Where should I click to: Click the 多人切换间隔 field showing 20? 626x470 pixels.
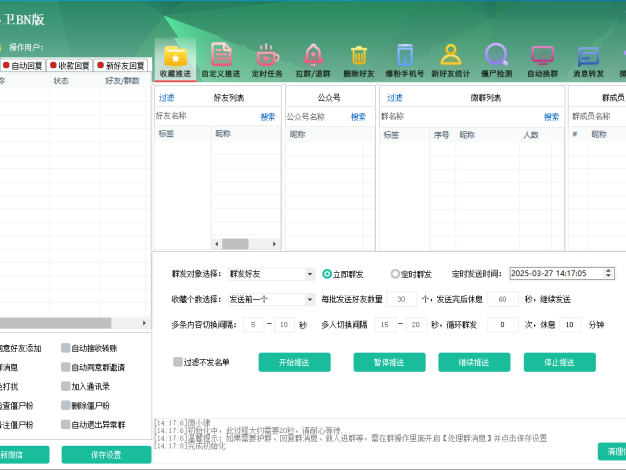click(416, 325)
